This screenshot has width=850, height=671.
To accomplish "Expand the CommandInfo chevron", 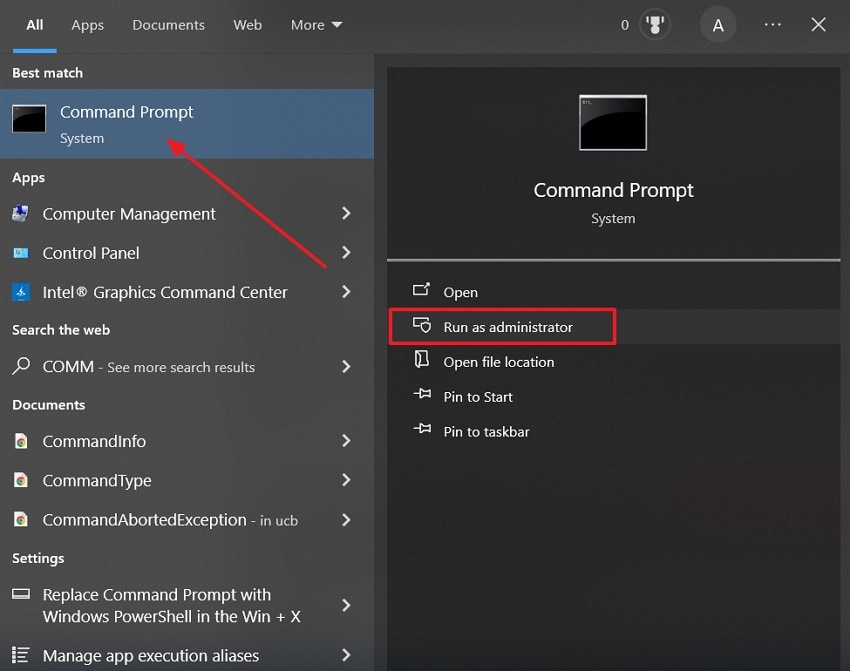I will click(346, 441).
